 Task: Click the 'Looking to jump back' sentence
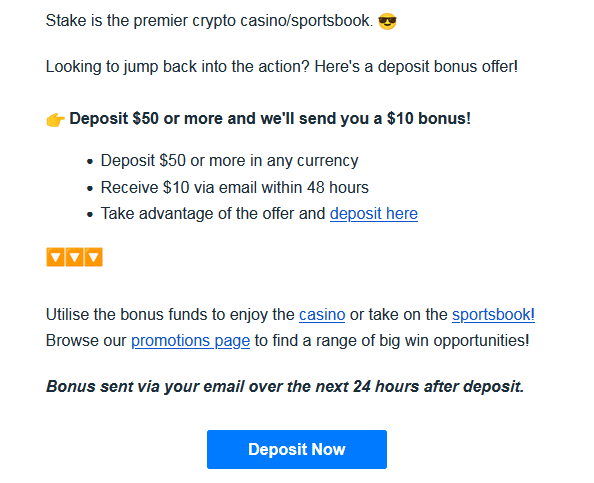click(x=281, y=67)
